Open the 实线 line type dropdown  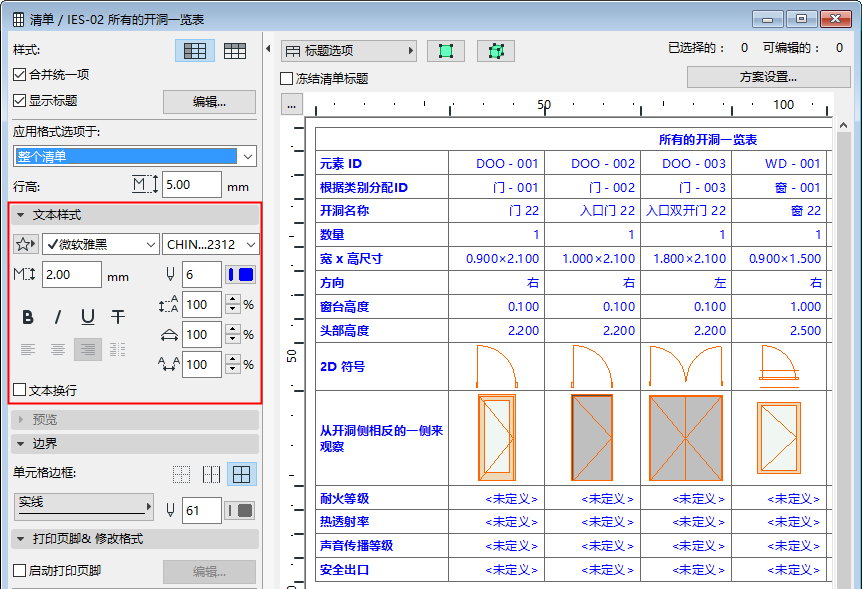pos(84,507)
